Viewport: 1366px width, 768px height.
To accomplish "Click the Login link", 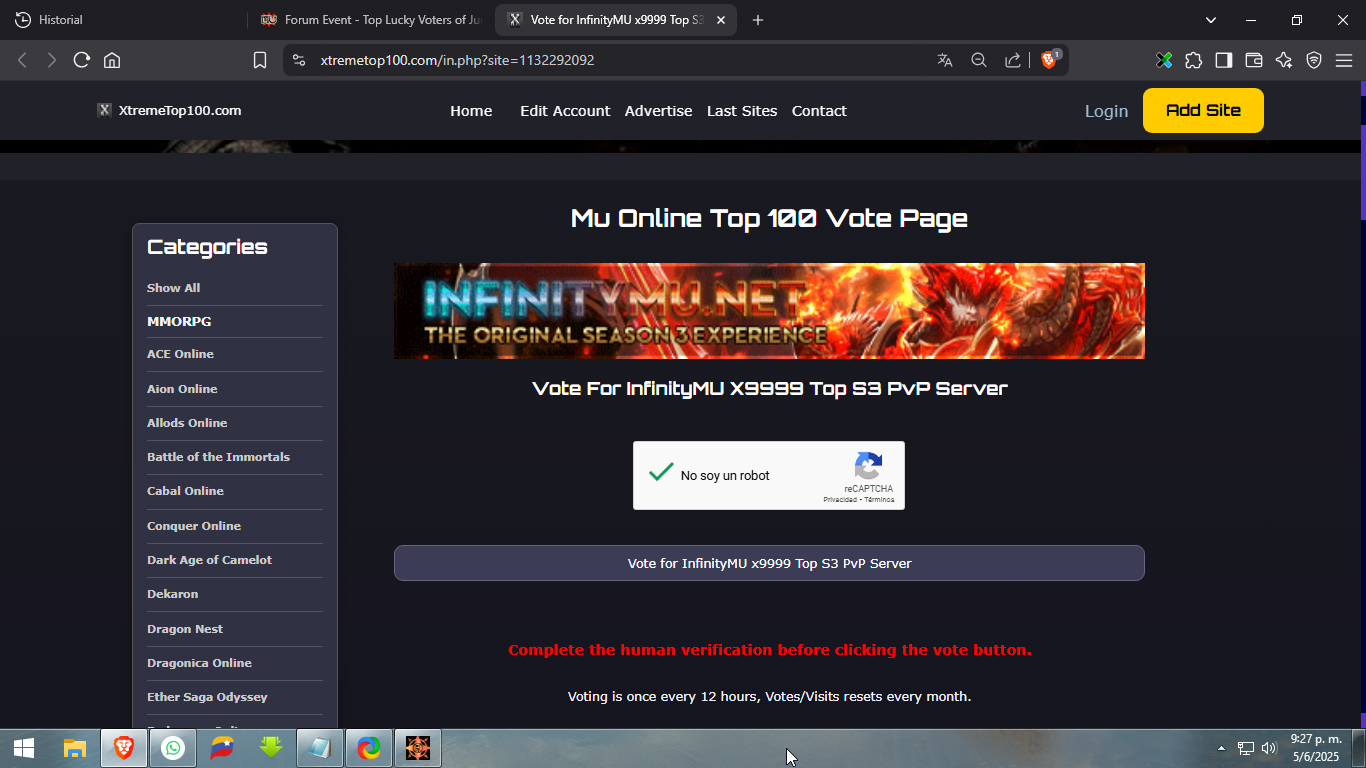I will (x=1106, y=111).
